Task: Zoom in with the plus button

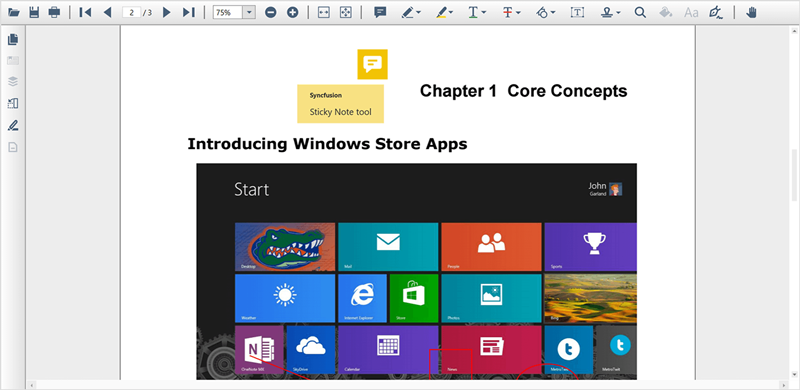Action: tap(292, 12)
